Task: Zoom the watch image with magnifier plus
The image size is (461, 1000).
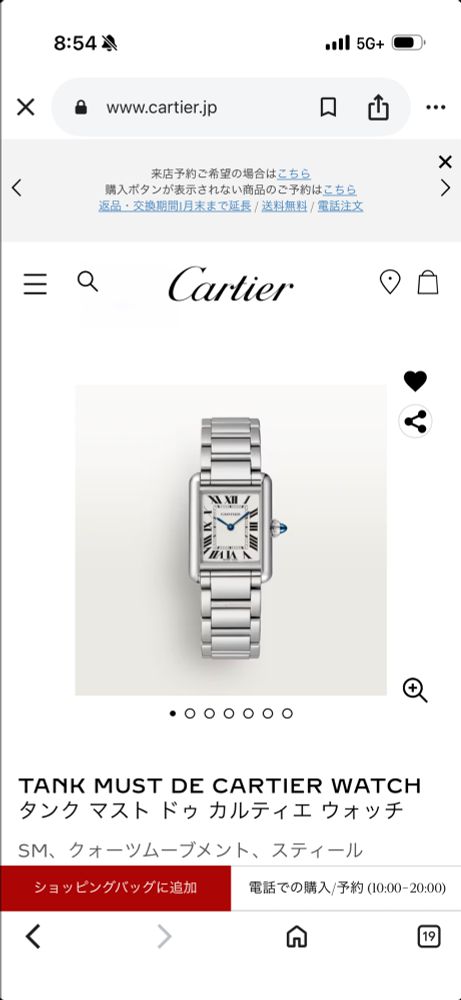Action: click(x=415, y=690)
